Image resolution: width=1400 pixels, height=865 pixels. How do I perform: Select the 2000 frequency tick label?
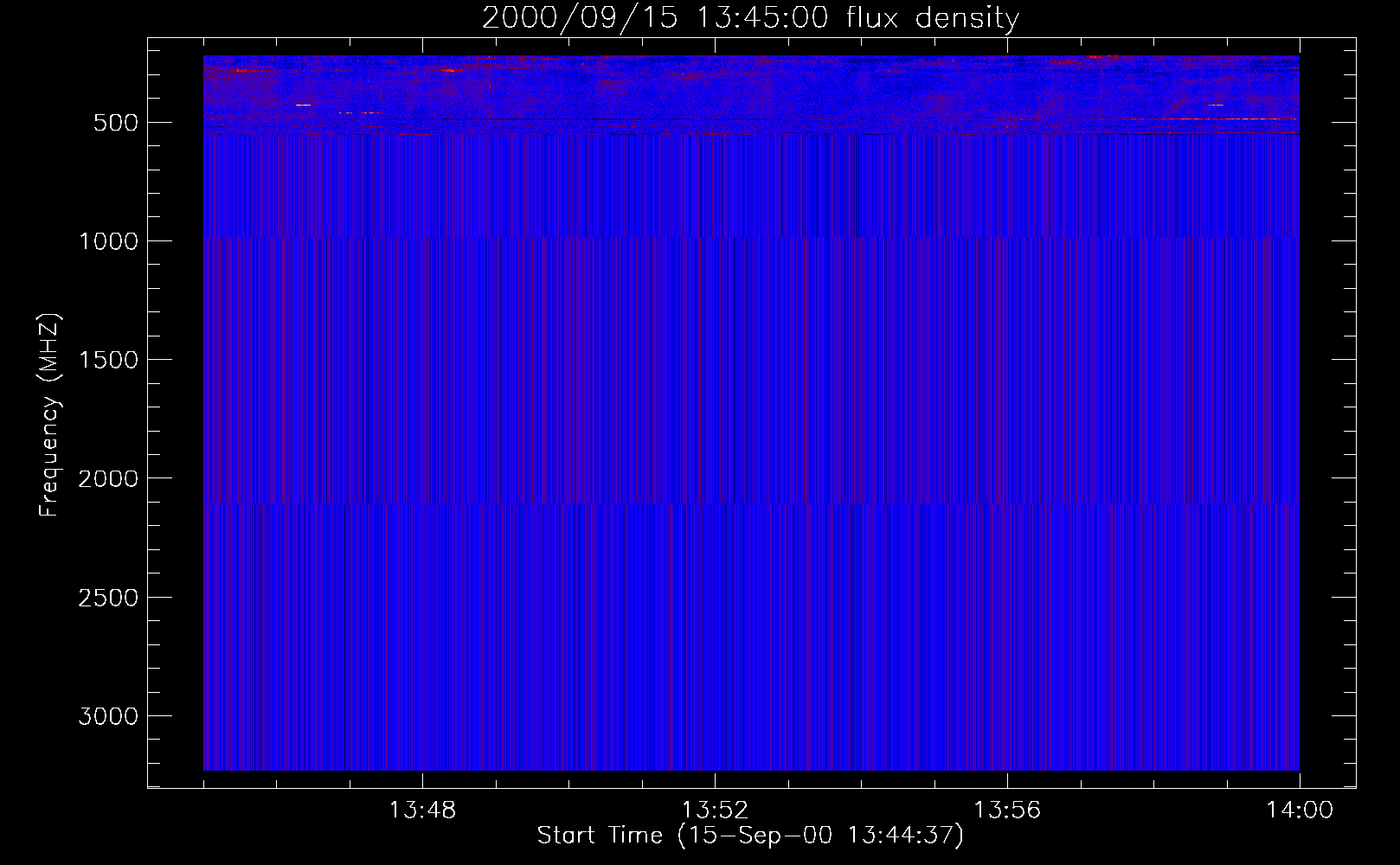108,478
